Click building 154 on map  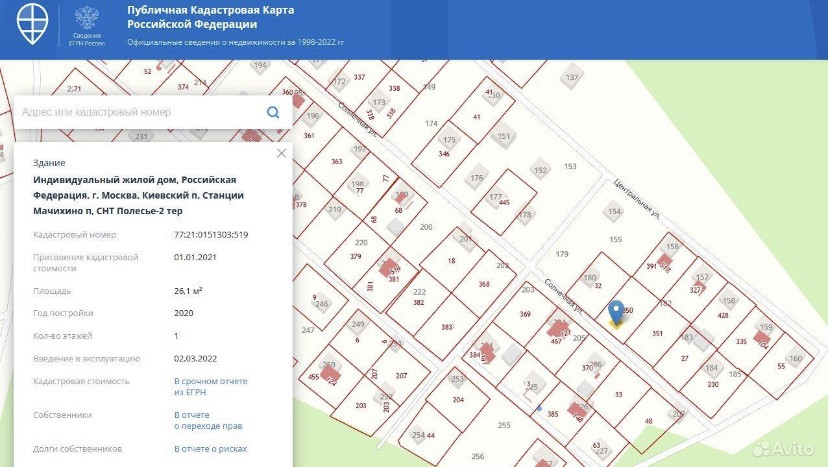[x=614, y=211]
